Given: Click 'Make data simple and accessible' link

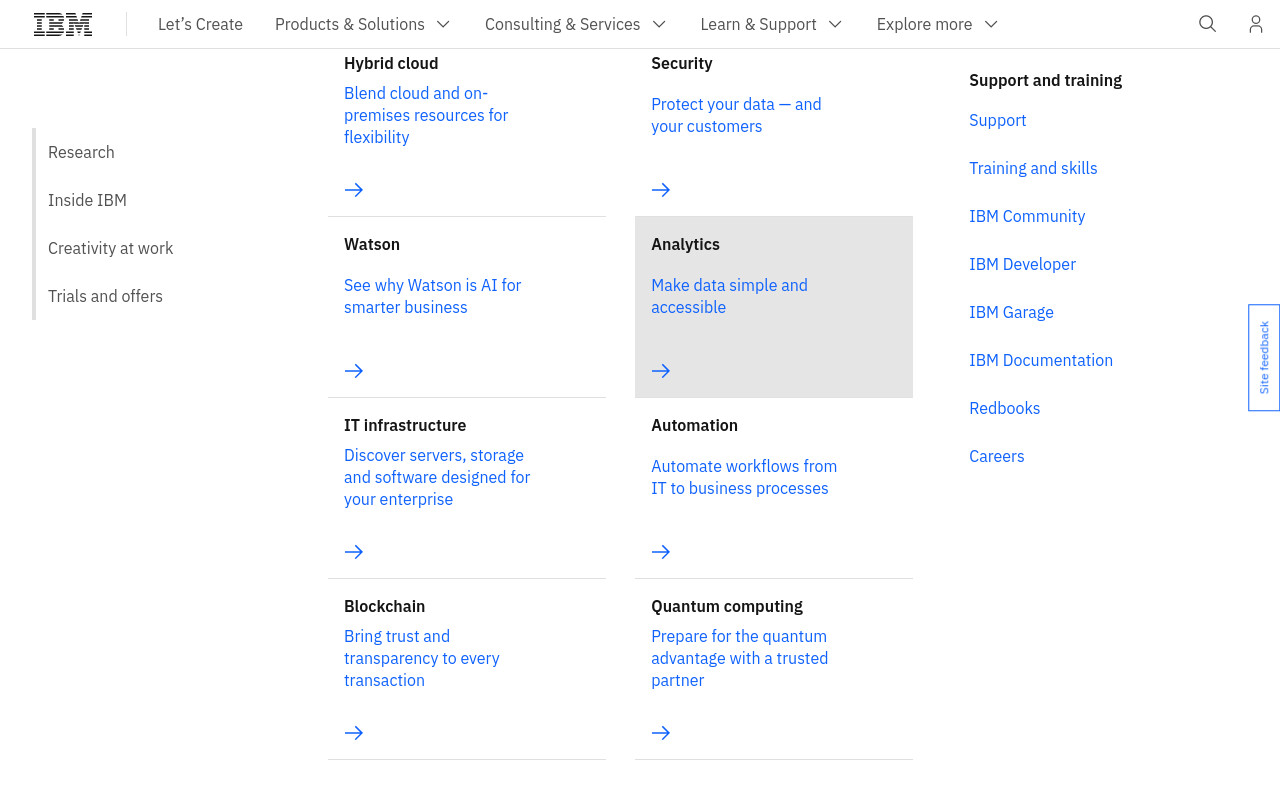Looking at the screenshot, I should coord(729,296).
